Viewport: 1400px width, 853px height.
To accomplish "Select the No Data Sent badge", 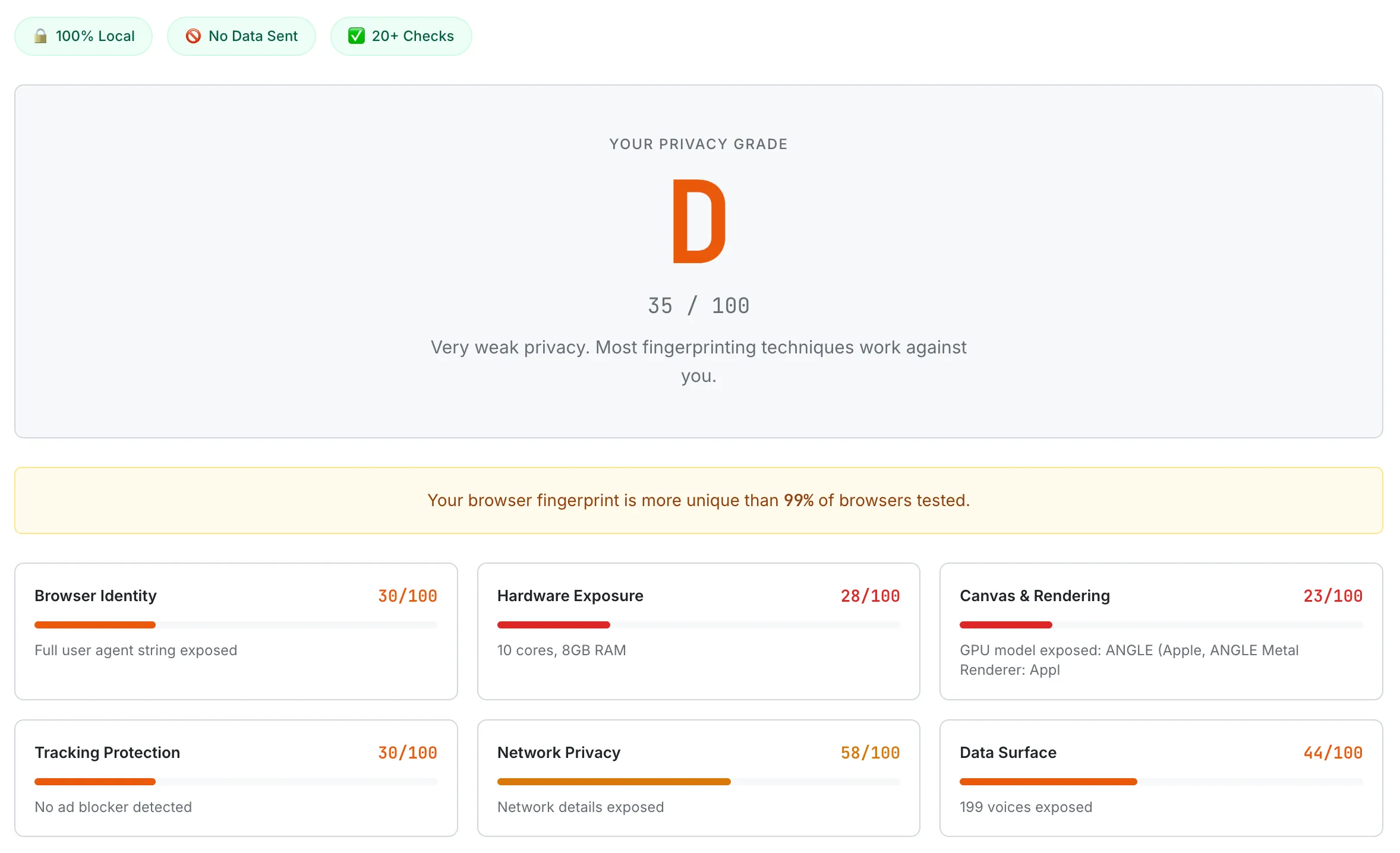I will (x=241, y=36).
